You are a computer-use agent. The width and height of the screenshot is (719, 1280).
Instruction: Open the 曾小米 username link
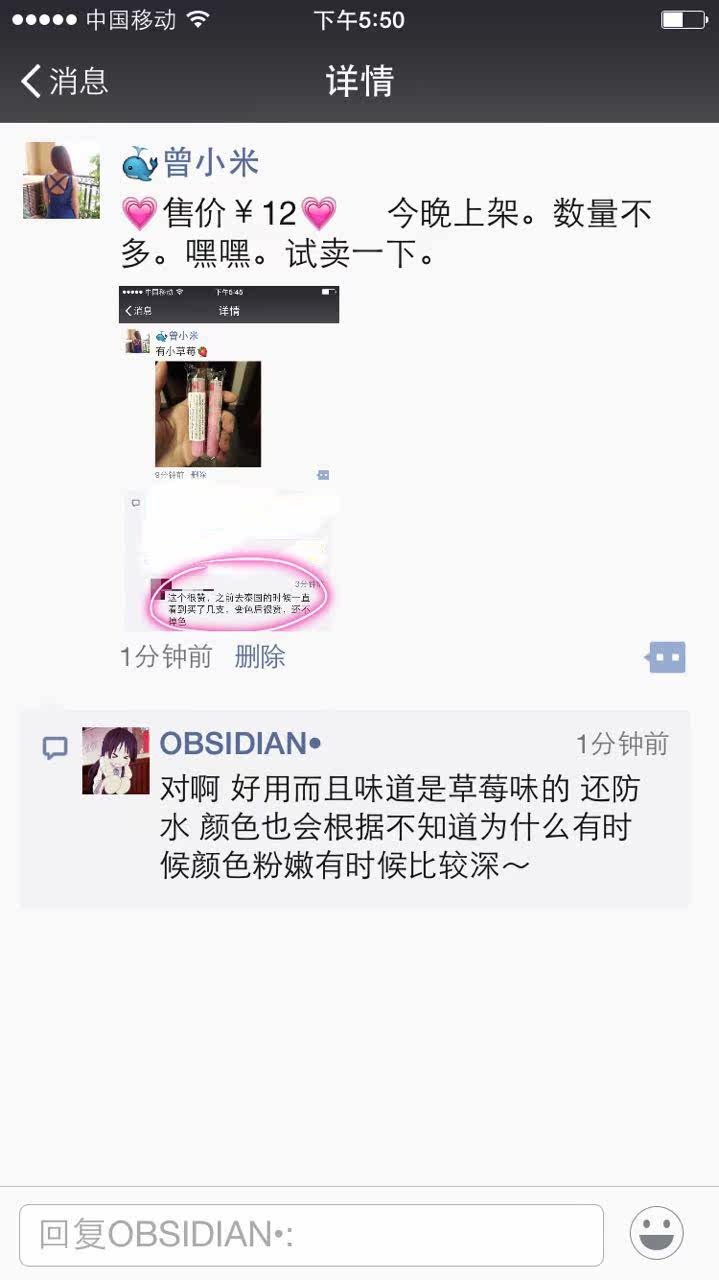coord(211,163)
